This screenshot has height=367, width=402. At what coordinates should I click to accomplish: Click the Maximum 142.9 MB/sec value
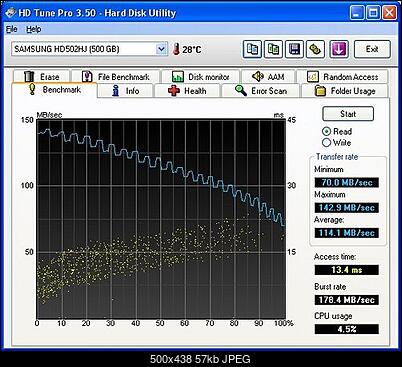pos(347,208)
